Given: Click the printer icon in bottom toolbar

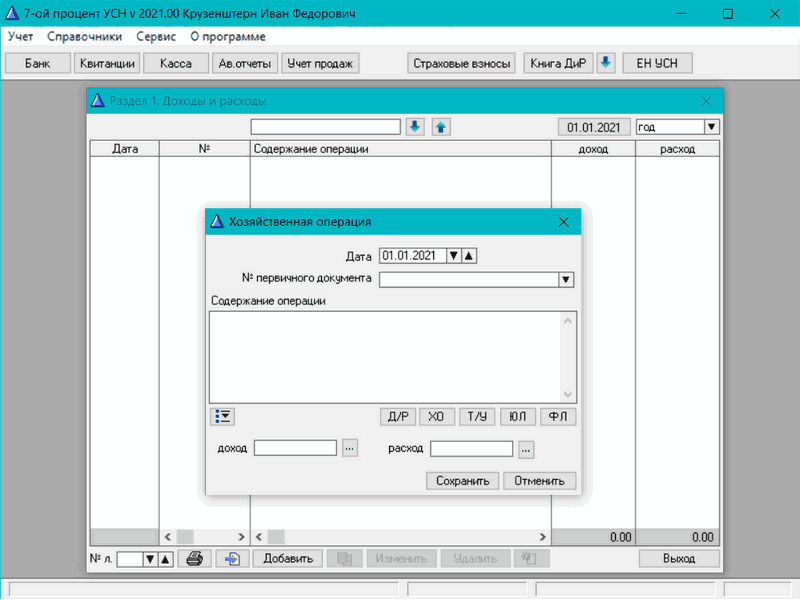Looking at the screenshot, I should [x=196, y=559].
